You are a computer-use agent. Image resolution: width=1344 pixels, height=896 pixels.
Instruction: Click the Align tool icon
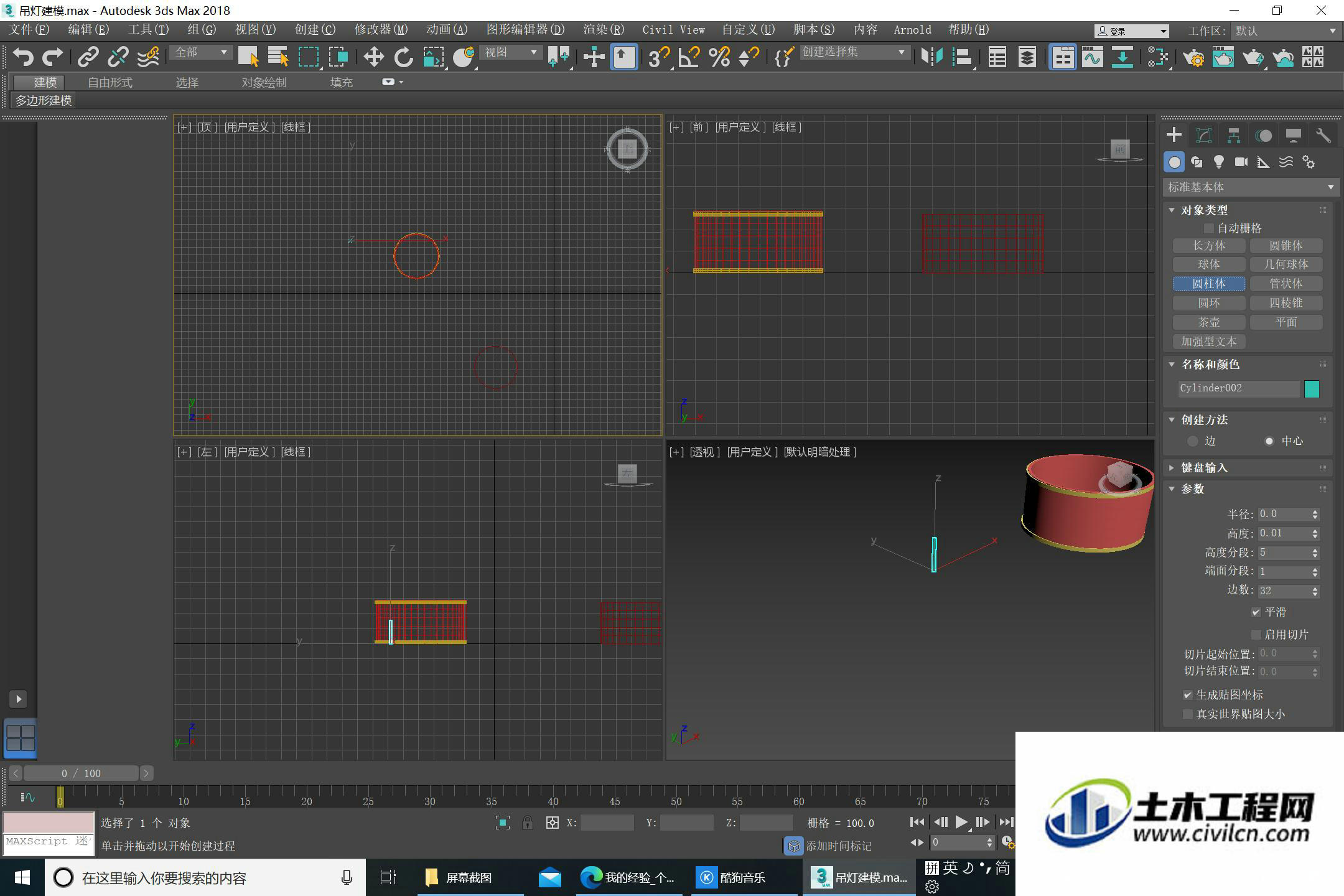(x=962, y=57)
